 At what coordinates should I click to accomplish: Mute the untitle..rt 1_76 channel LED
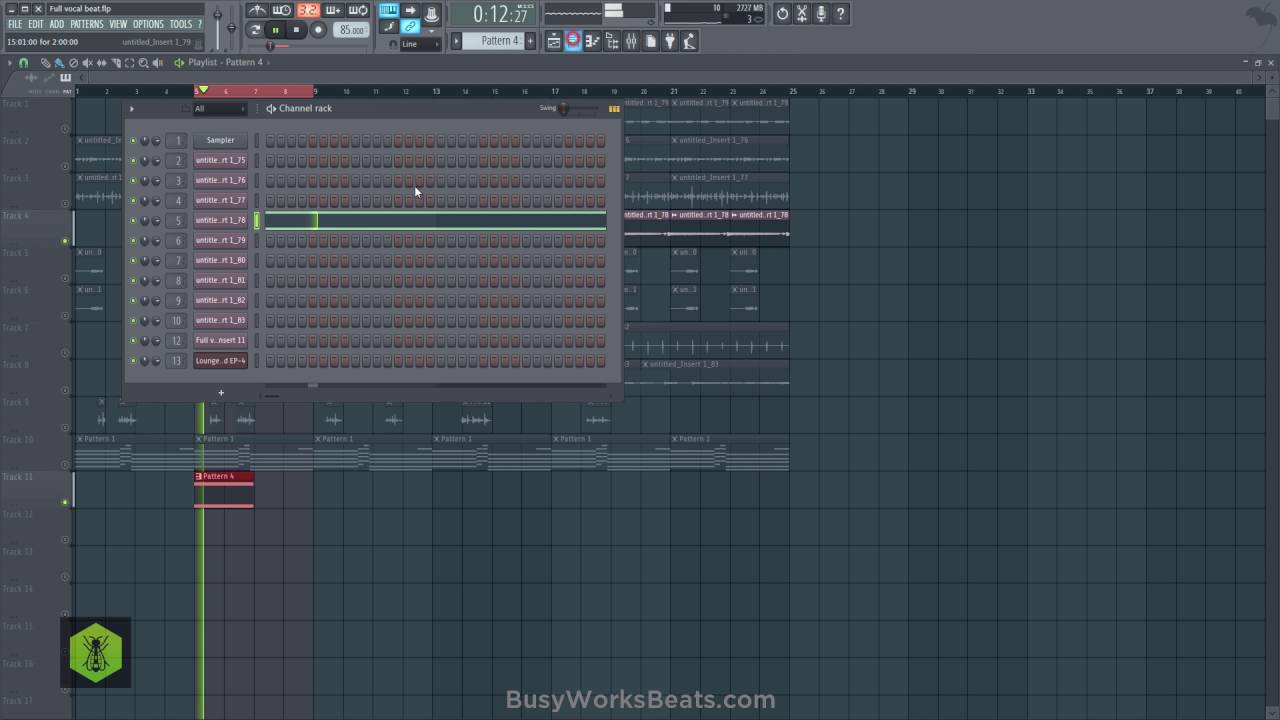pyautogui.click(x=133, y=180)
